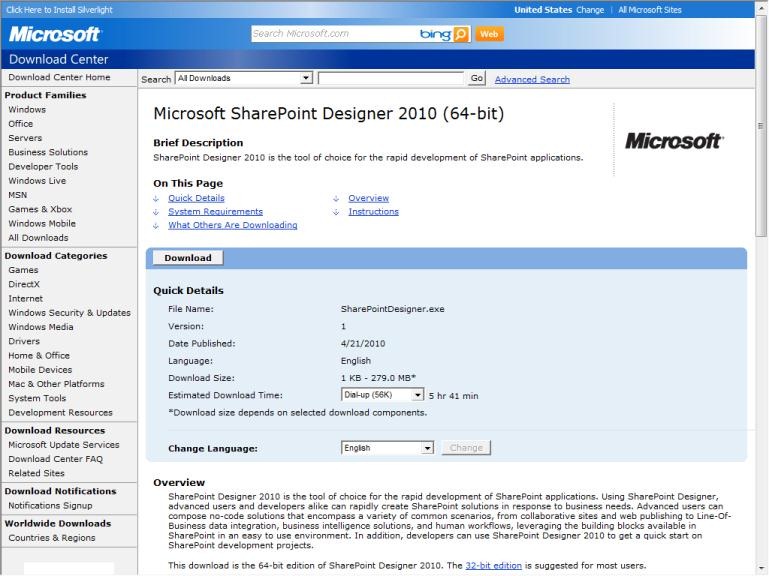Click the Download button
This screenshot has height=576, width=769.
point(188,258)
